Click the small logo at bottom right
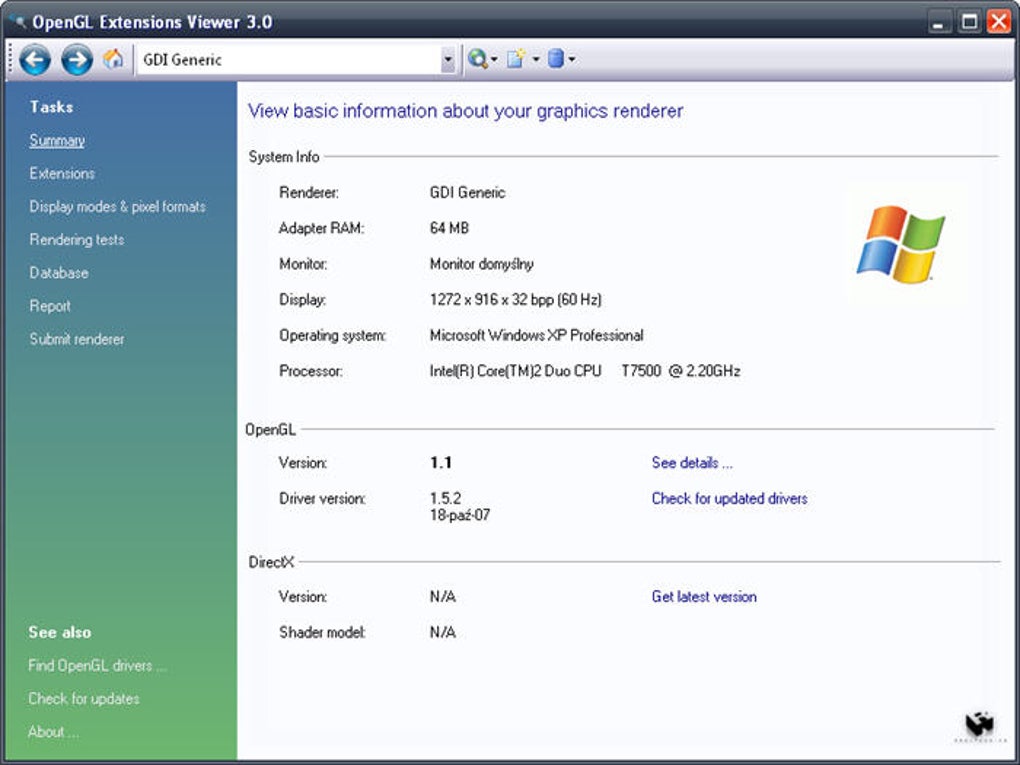 click(x=980, y=725)
